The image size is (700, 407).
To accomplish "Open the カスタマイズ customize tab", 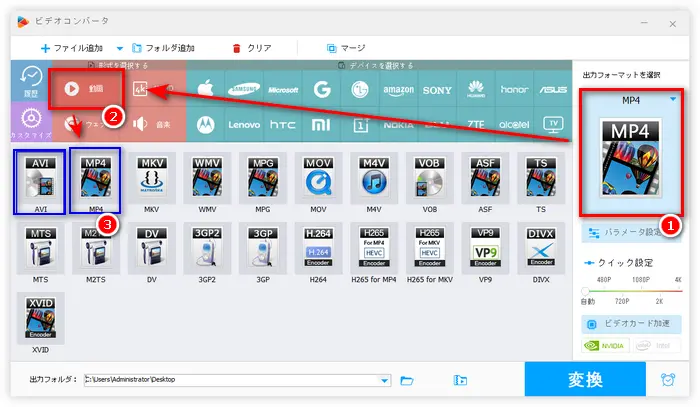I will [x=31, y=122].
